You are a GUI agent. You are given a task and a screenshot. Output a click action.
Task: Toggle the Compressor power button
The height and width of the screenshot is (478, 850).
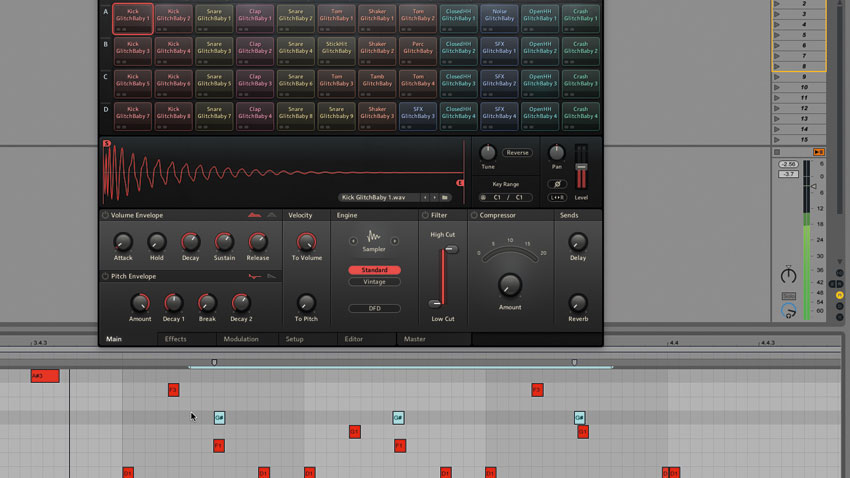(x=474, y=215)
